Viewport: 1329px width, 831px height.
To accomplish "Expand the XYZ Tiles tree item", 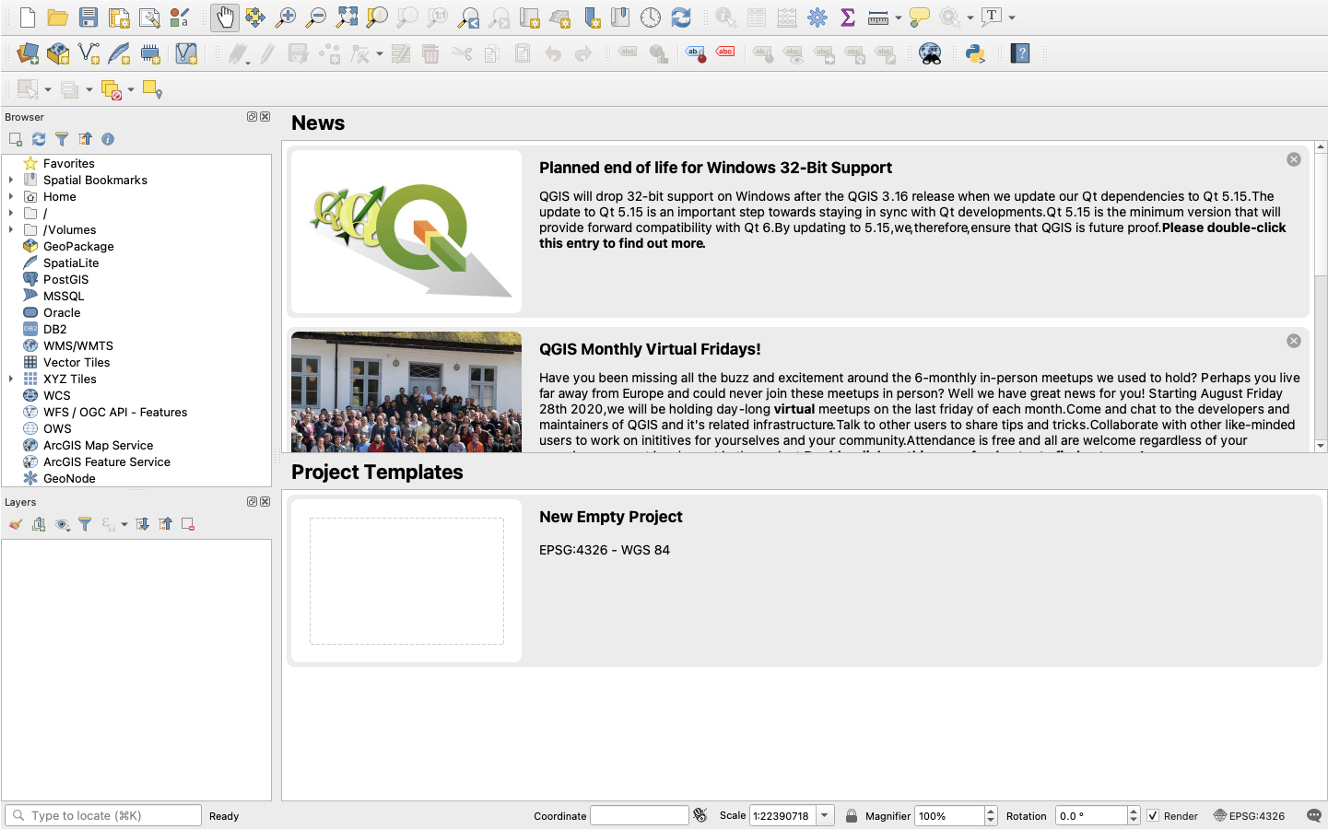I will tap(10, 379).
